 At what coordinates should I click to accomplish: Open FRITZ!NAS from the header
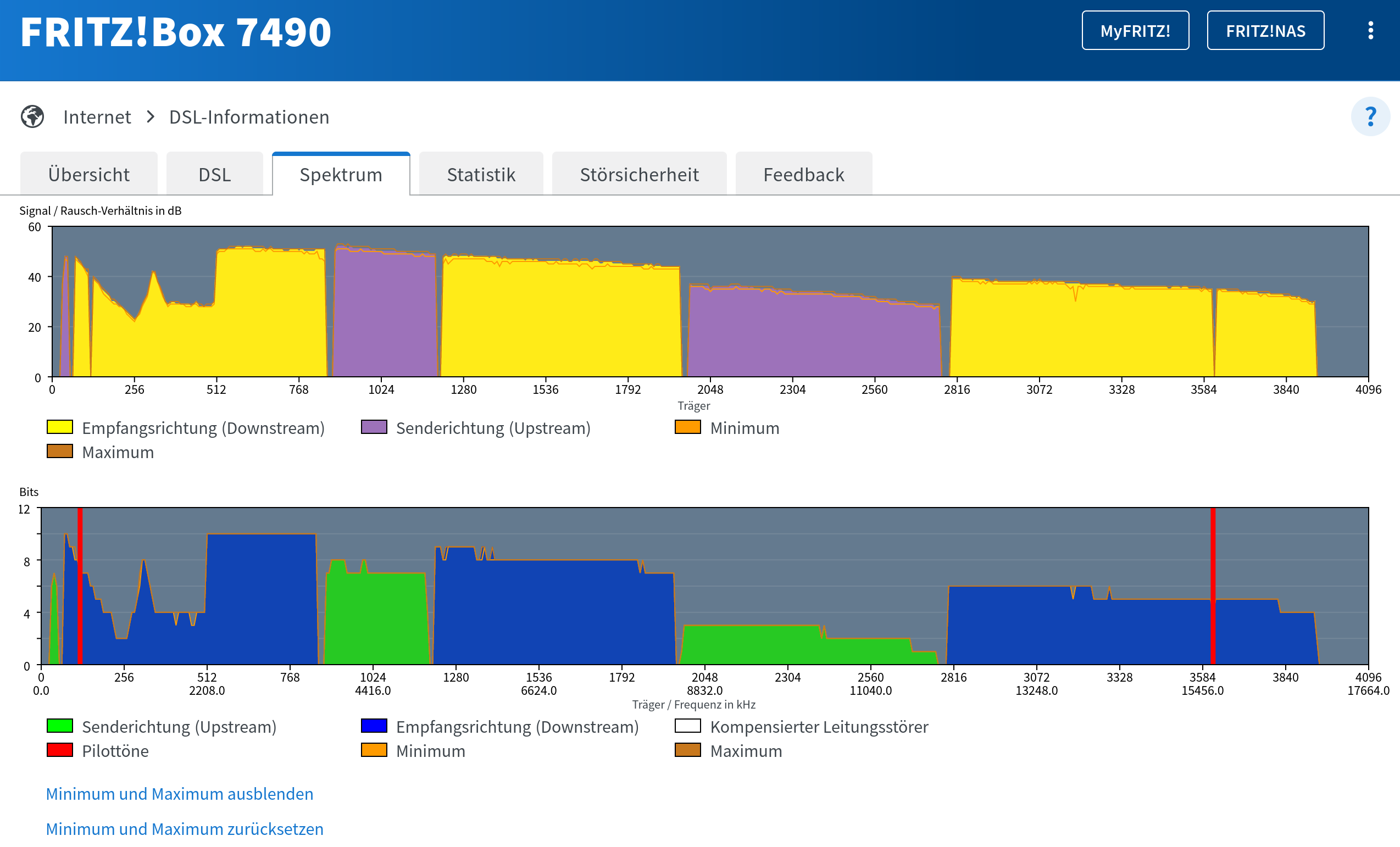tap(1265, 31)
